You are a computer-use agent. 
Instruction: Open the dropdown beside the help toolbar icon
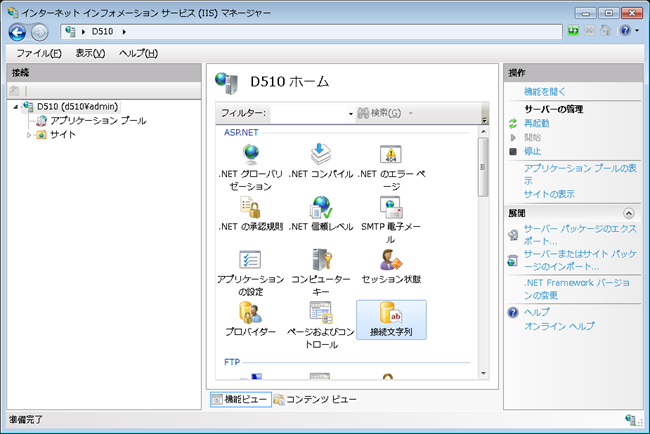click(x=637, y=31)
